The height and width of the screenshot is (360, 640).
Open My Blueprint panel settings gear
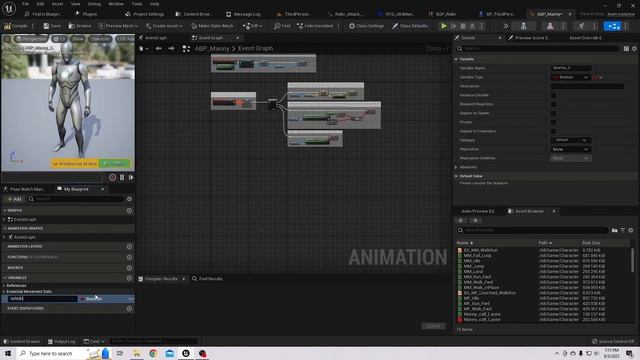[129, 199]
